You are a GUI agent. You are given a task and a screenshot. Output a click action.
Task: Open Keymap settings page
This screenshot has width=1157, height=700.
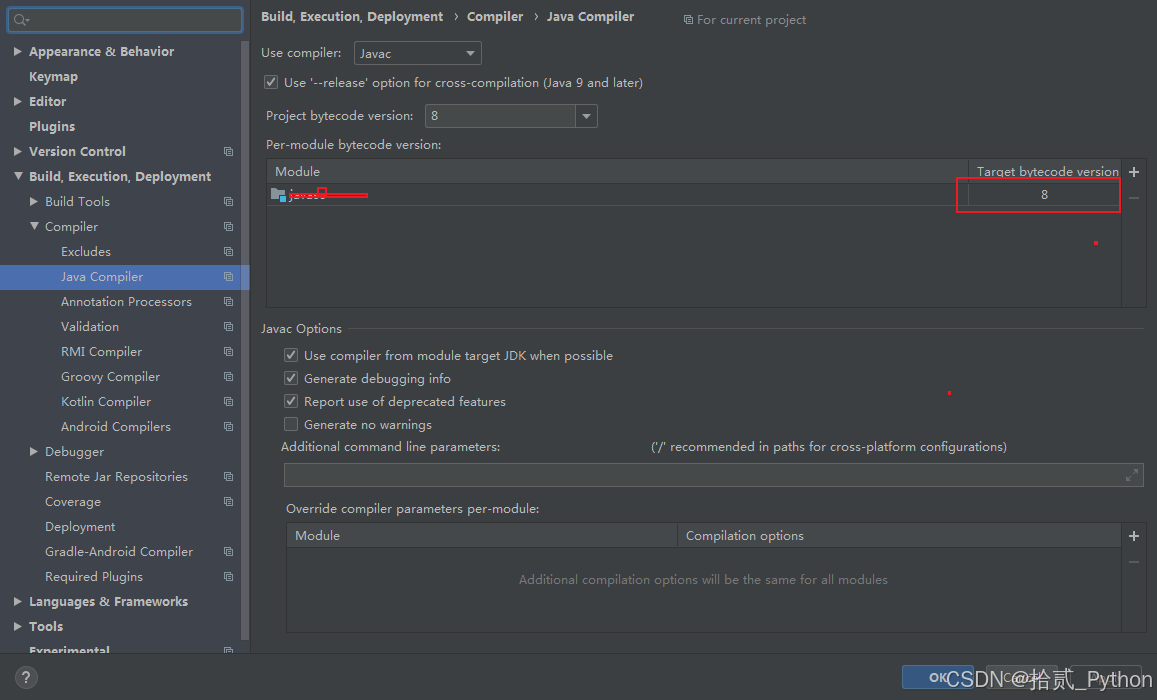tap(53, 77)
